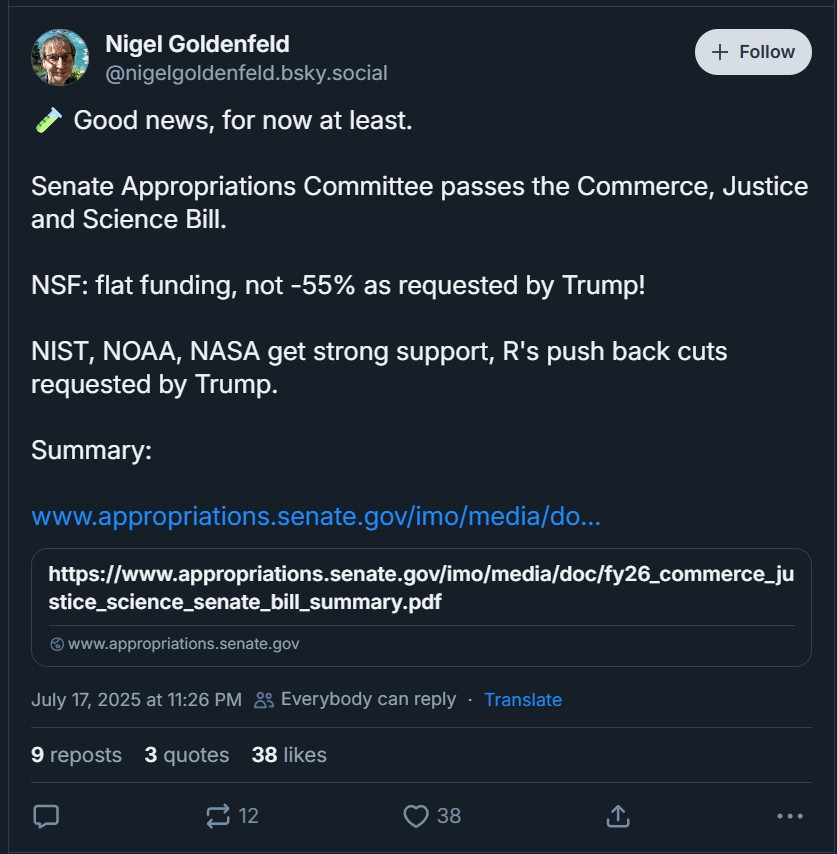Viewport: 837px width, 854px height.
Task: View the 3 quotes list
Action: pyautogui.click(x=187, y=755)
